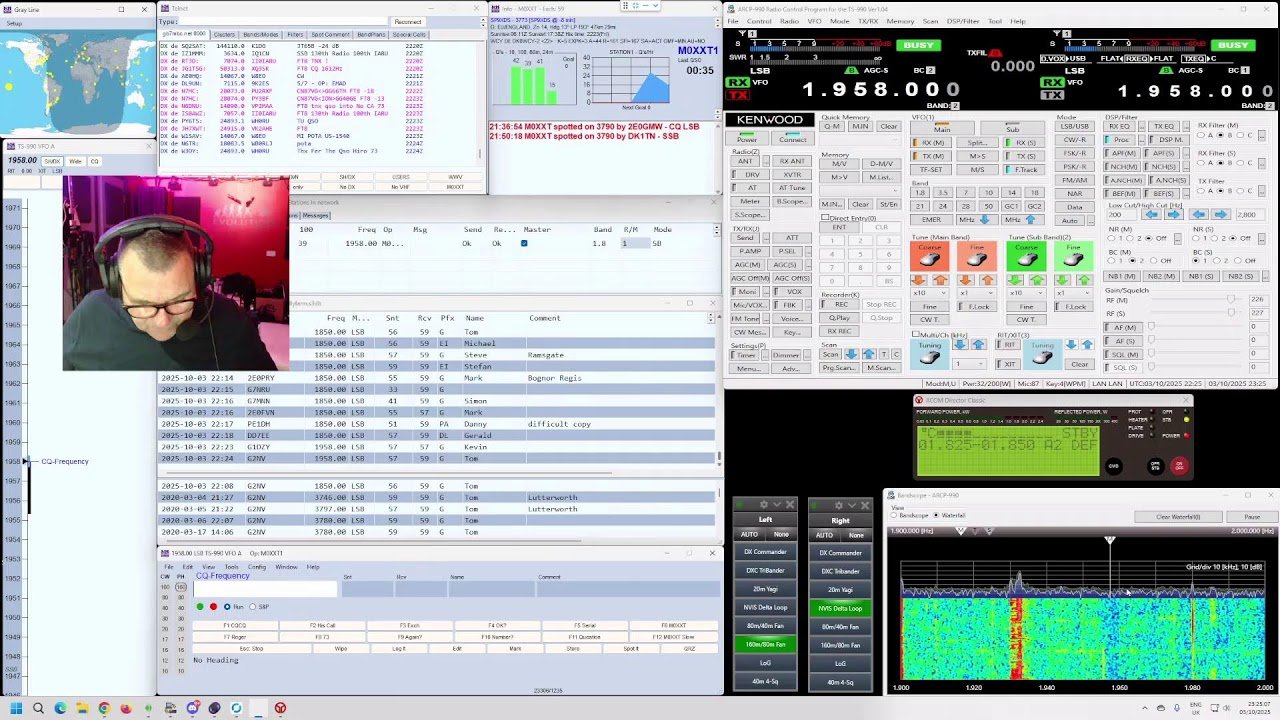Image resolution: width=1280 pixels, height=720 pixels.
Task: Click the Coarse tune mouse icon (Main Band)
Action: [x=929, y=258]
